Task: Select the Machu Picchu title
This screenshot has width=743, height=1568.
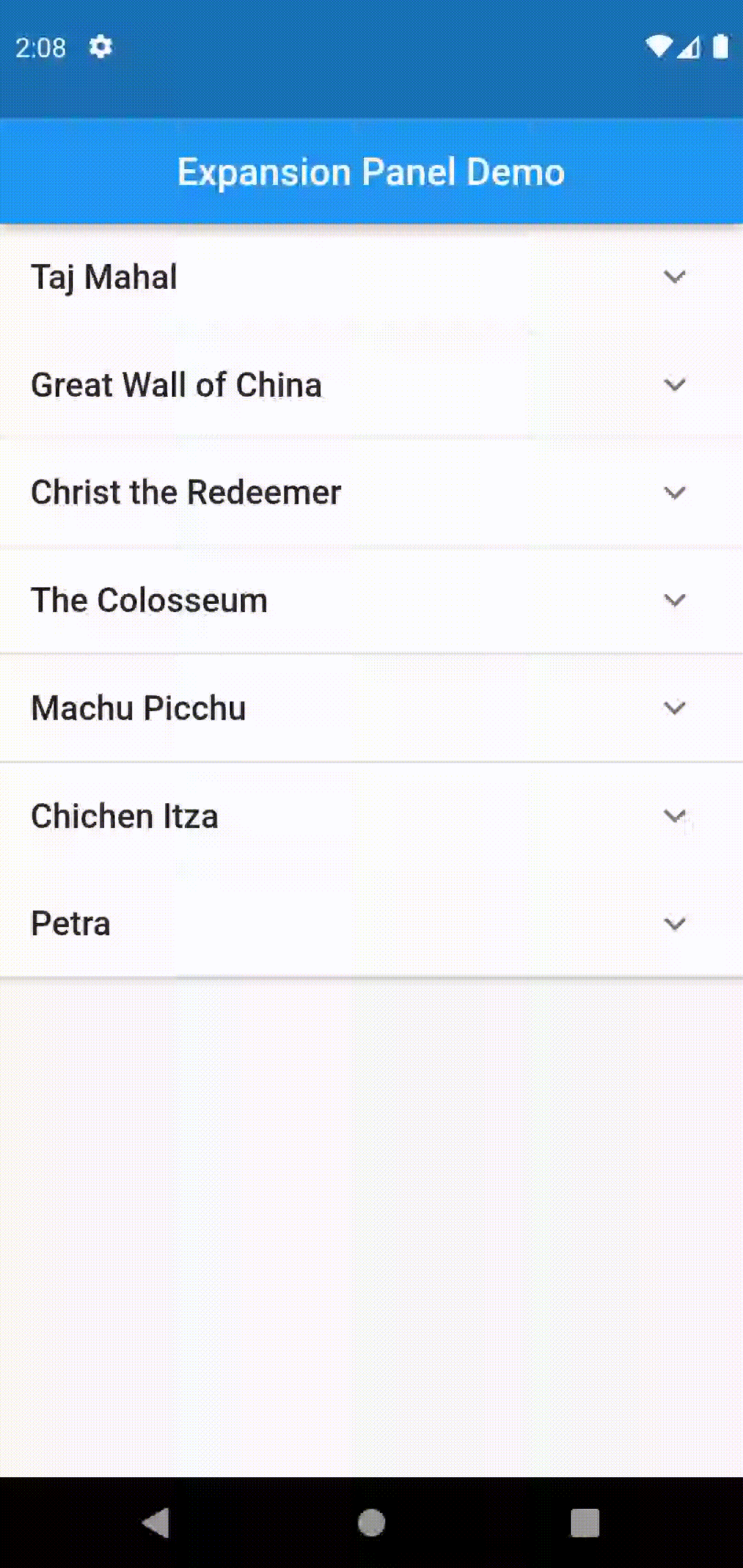Action: tap(139, 708)
